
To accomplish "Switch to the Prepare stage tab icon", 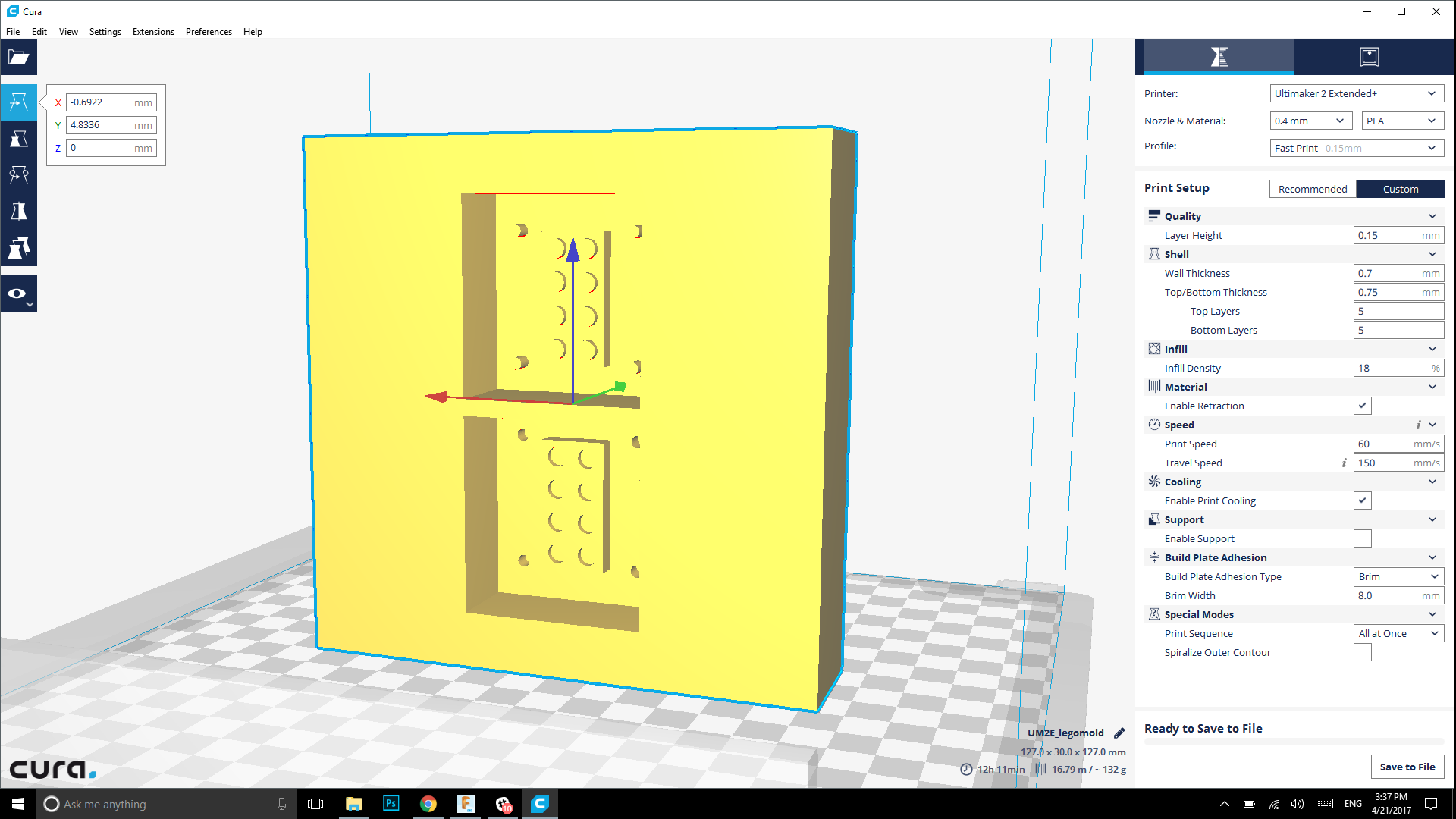I will (1219, 57).
